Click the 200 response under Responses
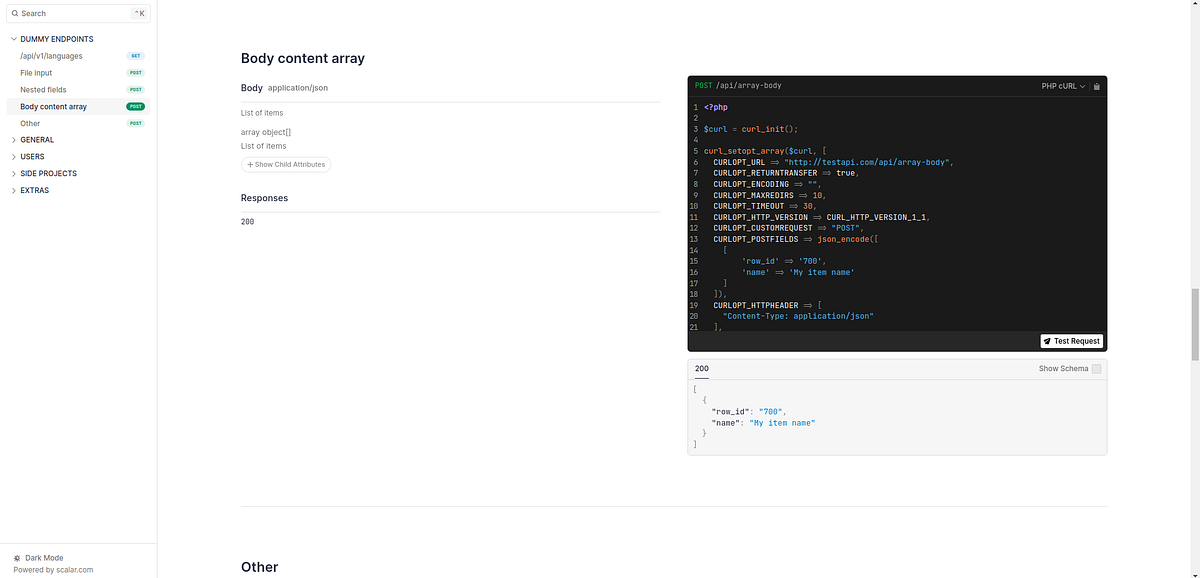1200x578 pixels. pos(247,221)
